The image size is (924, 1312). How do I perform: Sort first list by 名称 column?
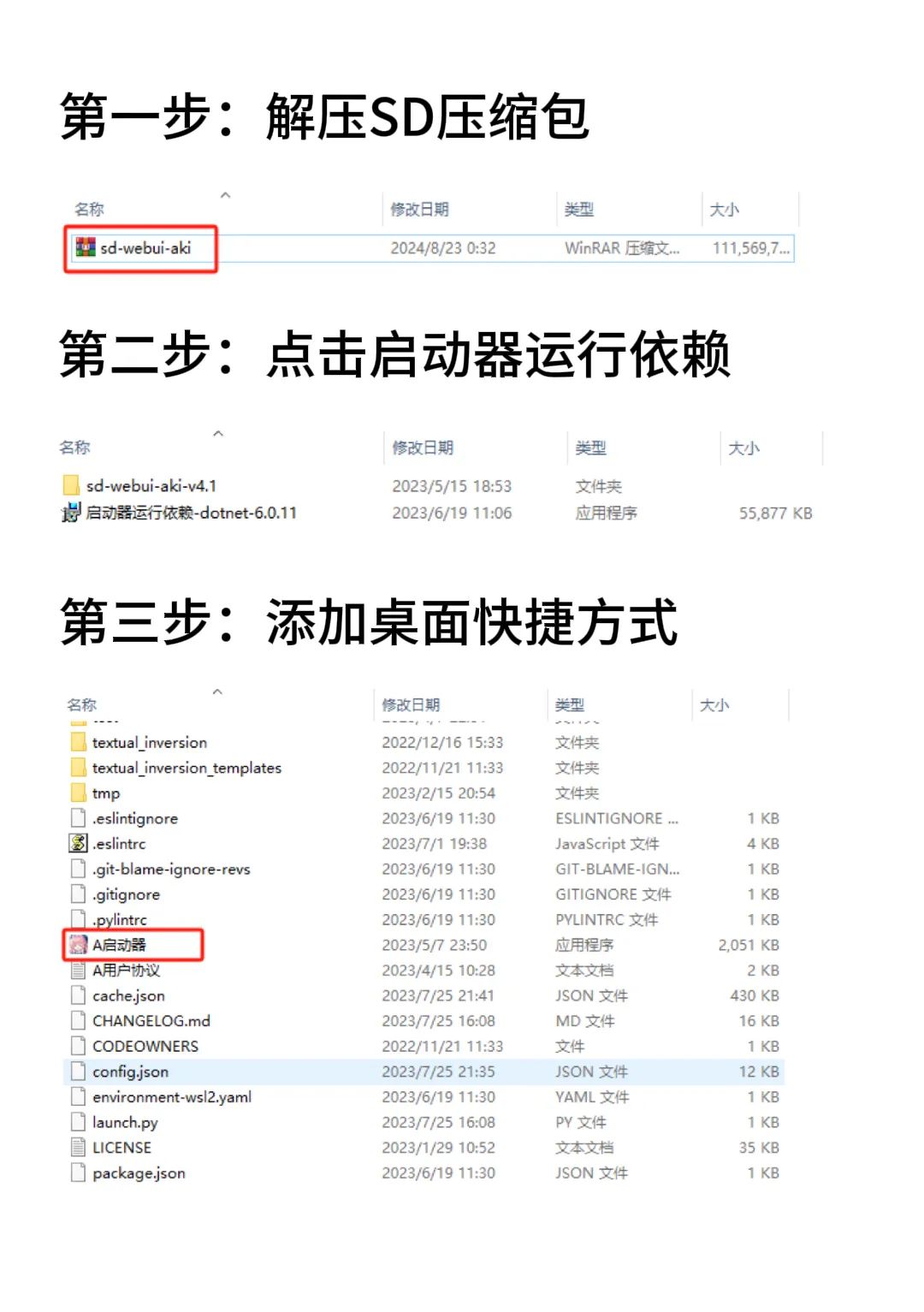(89, 210)
